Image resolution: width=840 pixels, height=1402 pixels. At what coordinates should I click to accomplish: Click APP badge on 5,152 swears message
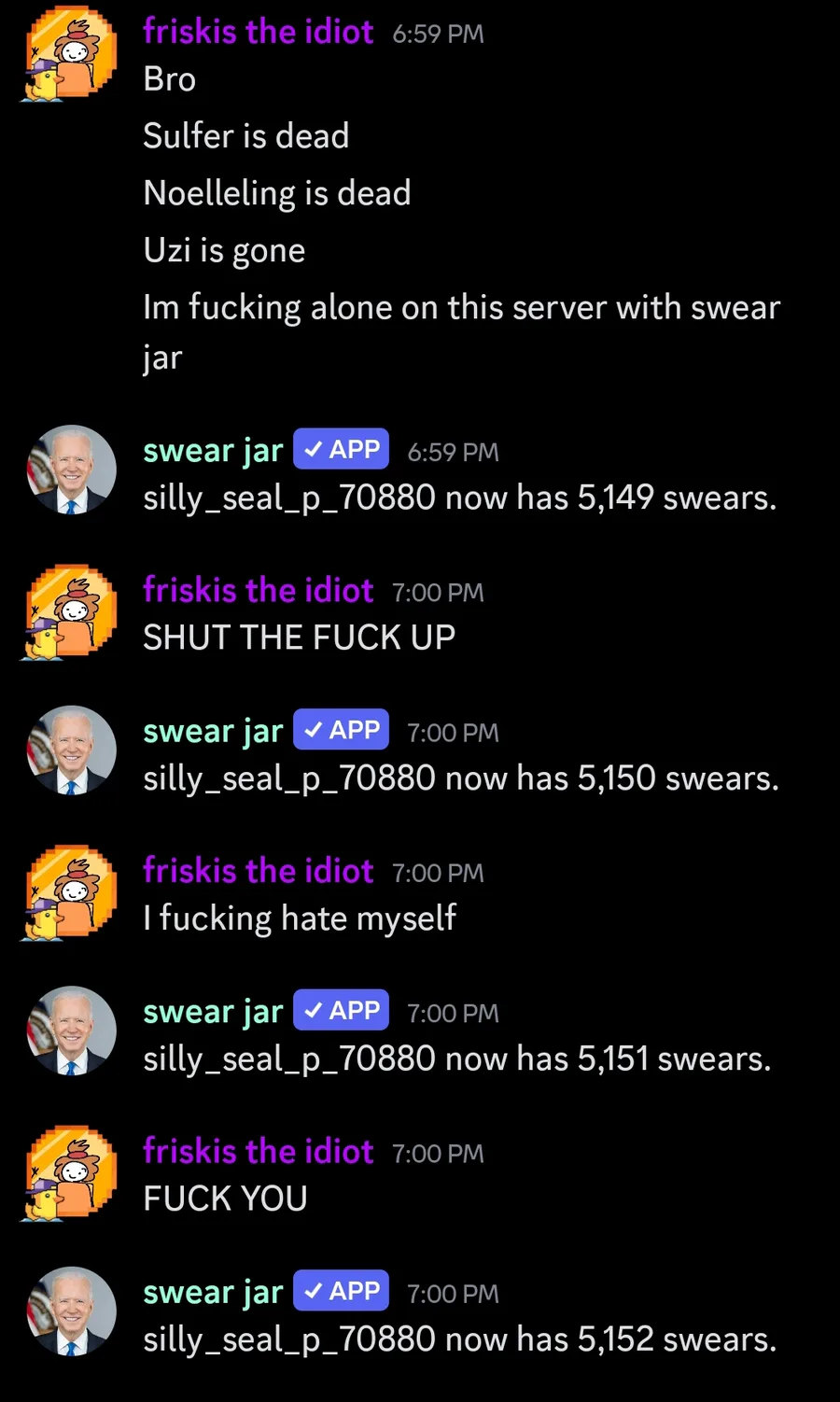tap(342, 1291)
